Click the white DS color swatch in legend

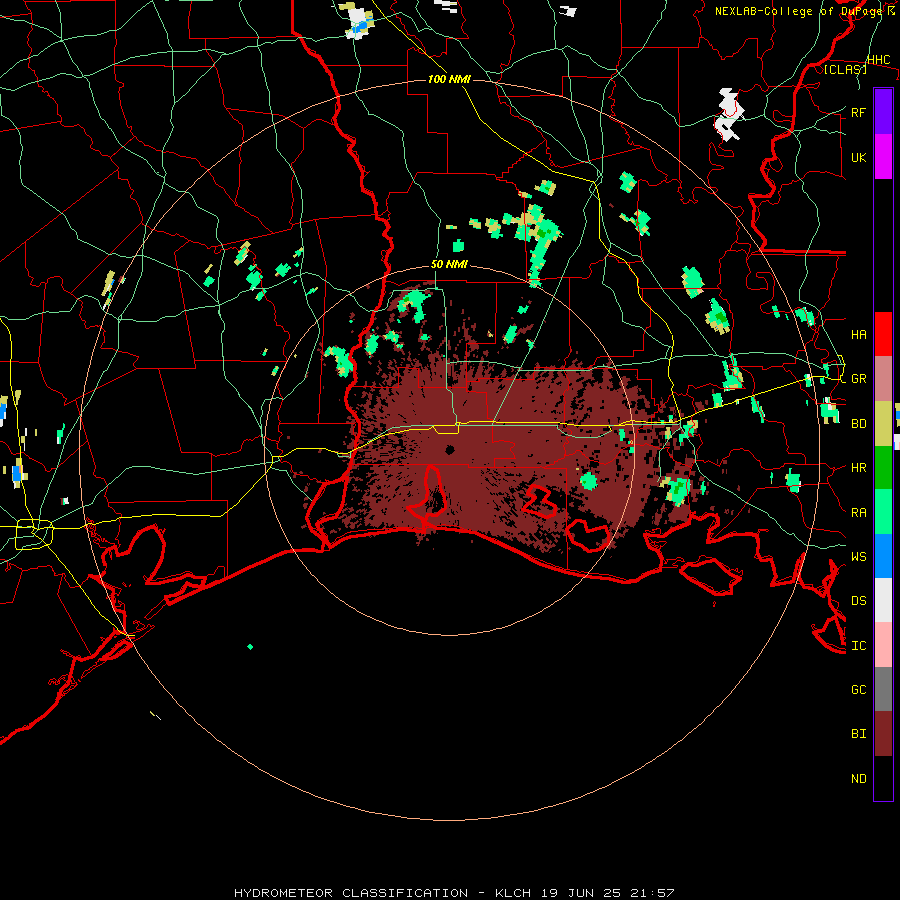[883, 600]
